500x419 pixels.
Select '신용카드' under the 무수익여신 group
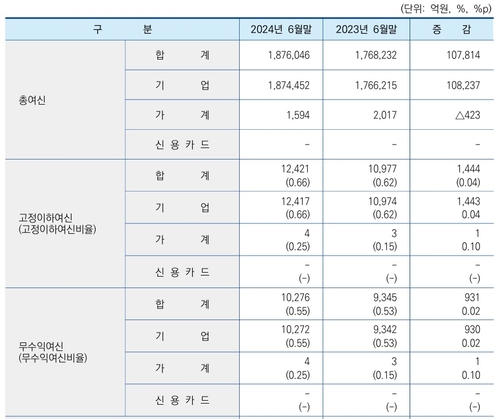182,400
